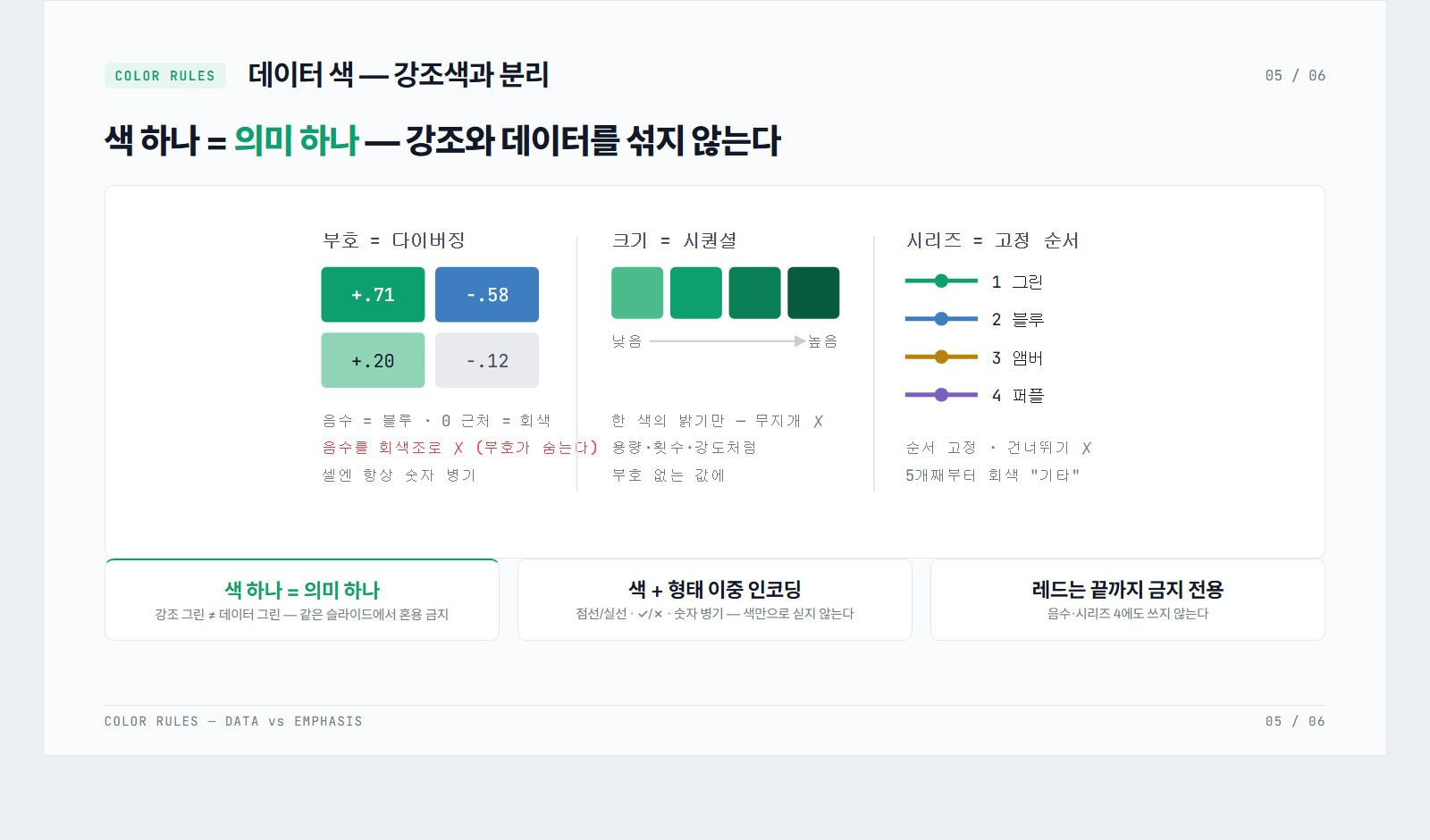Click the blue series 2 line marker
This screenshot has height=840, width=1430.
941,318
